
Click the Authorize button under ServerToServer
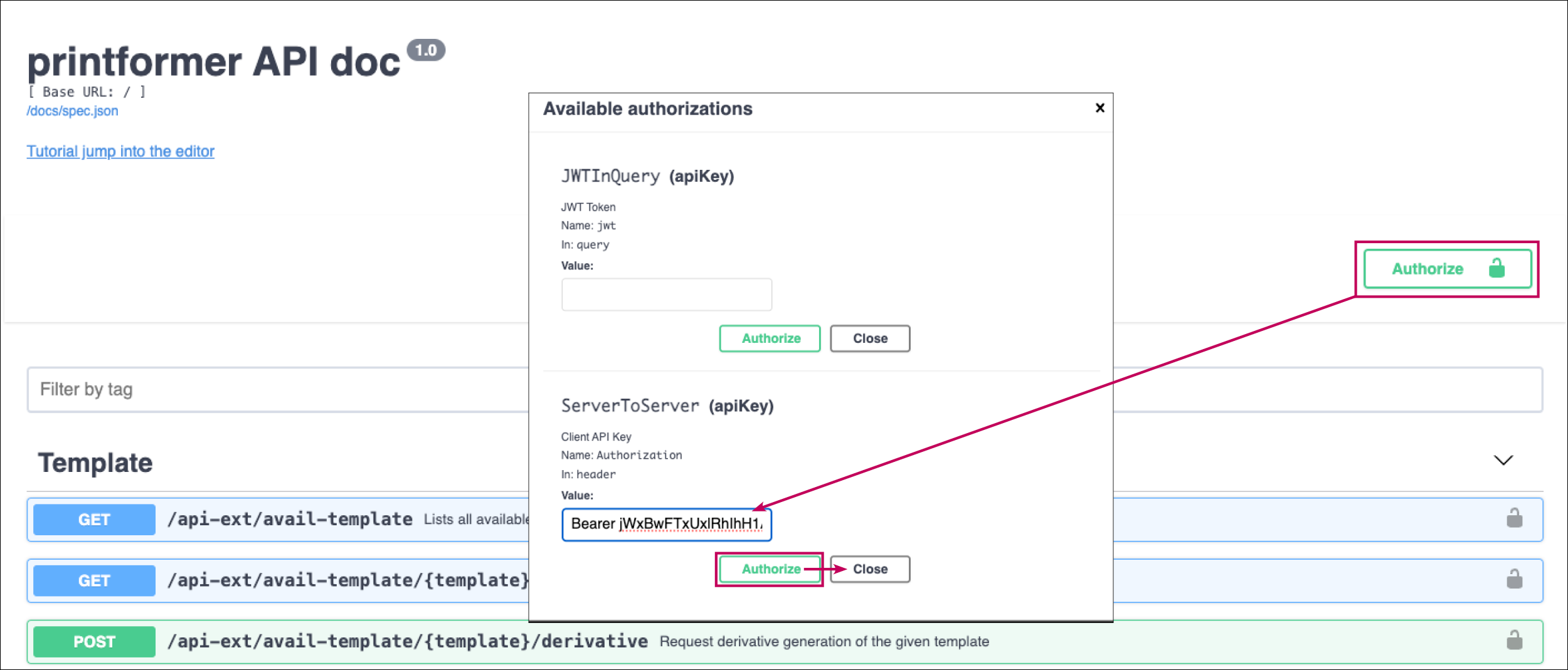[x=770, y=569]
